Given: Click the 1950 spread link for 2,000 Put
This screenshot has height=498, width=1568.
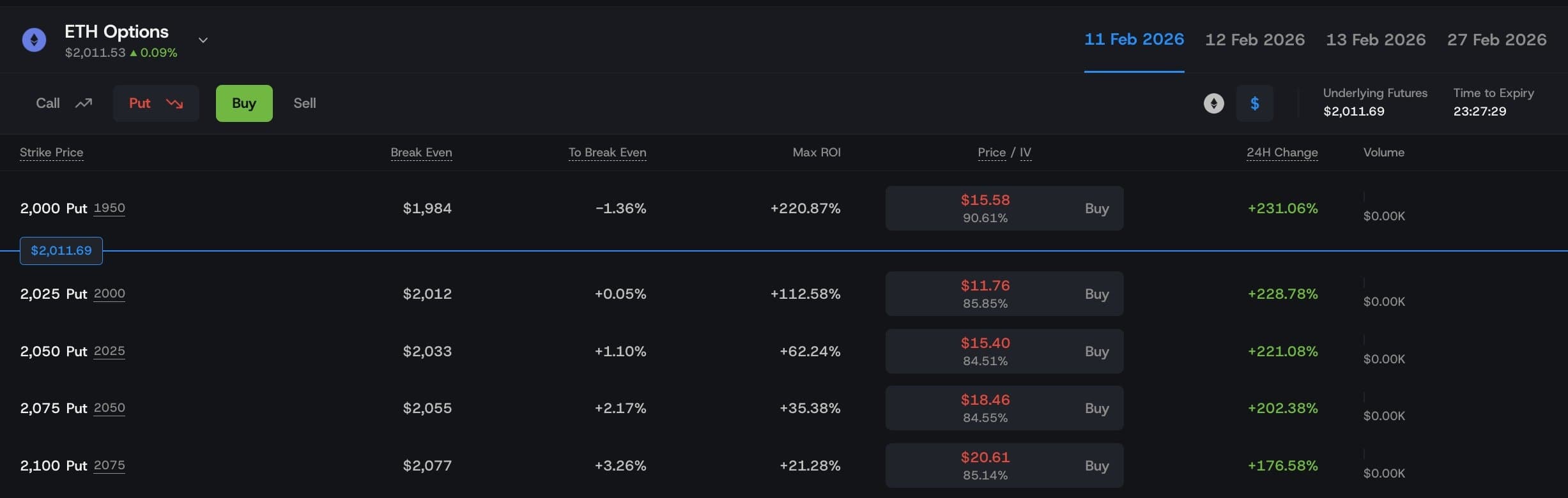Looking at the screenshot, I should (109, 208).
